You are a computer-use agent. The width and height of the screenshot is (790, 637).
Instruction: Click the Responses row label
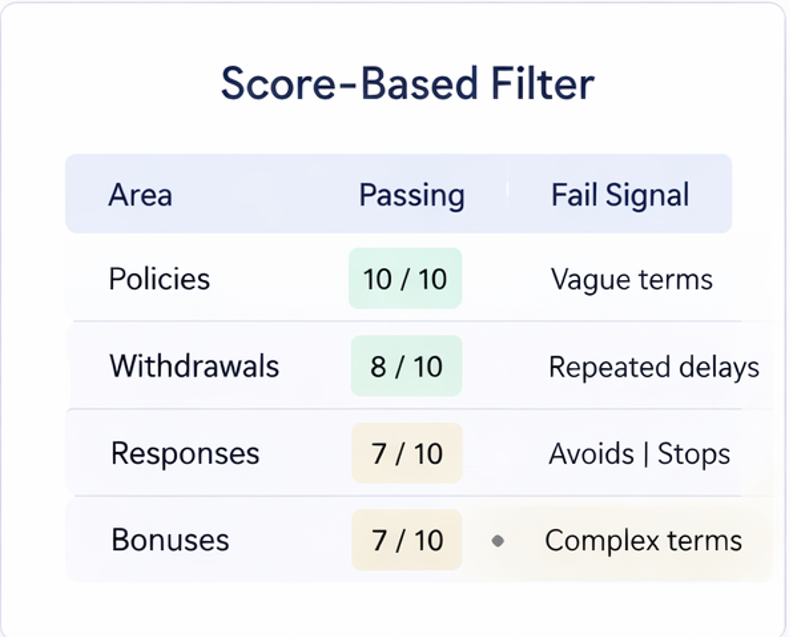(185, 453)
